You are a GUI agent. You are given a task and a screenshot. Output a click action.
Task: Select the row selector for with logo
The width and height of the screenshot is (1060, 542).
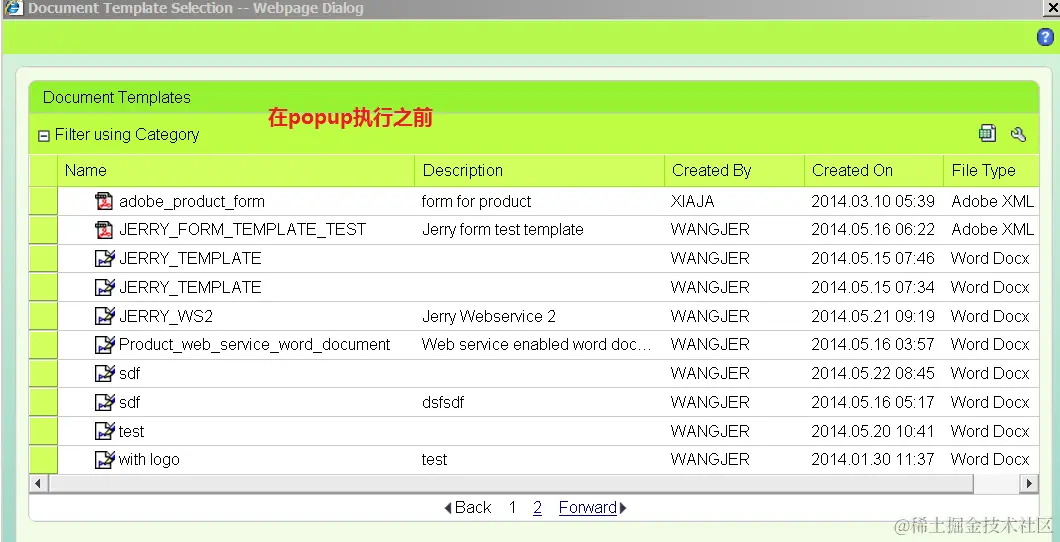43,460
